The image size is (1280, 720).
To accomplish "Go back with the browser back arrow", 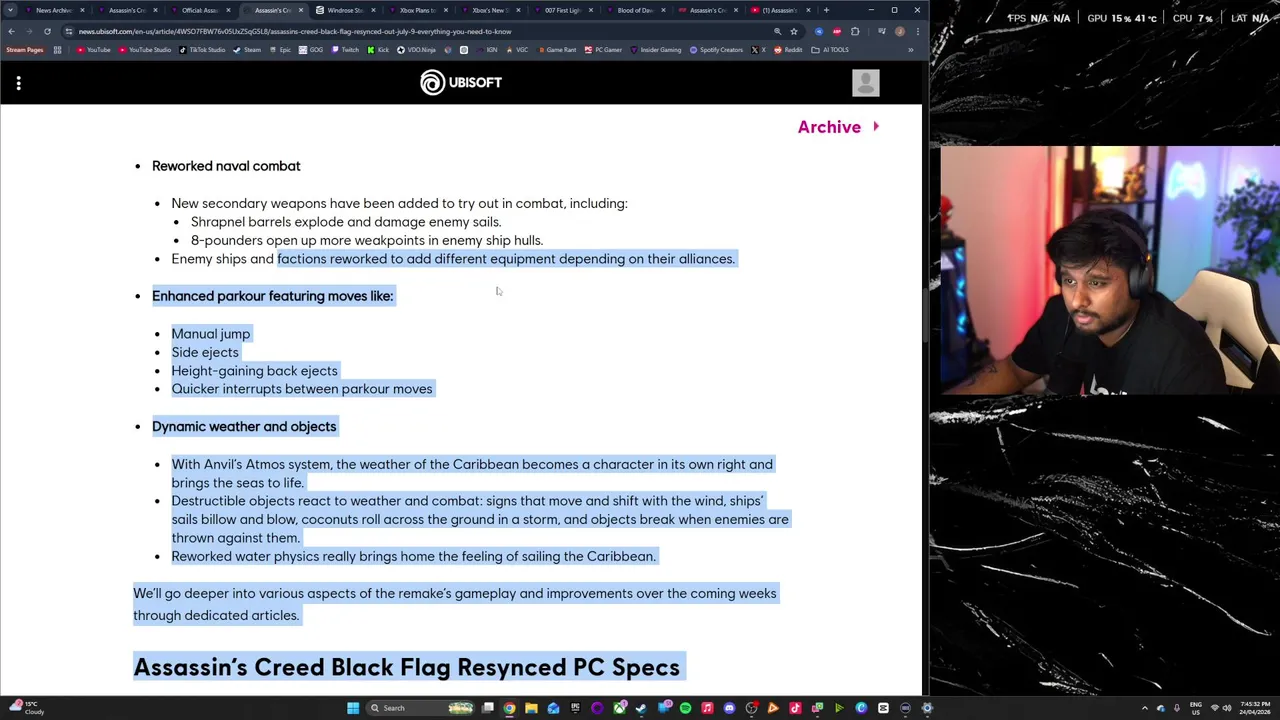I will [x=11, y=31].
